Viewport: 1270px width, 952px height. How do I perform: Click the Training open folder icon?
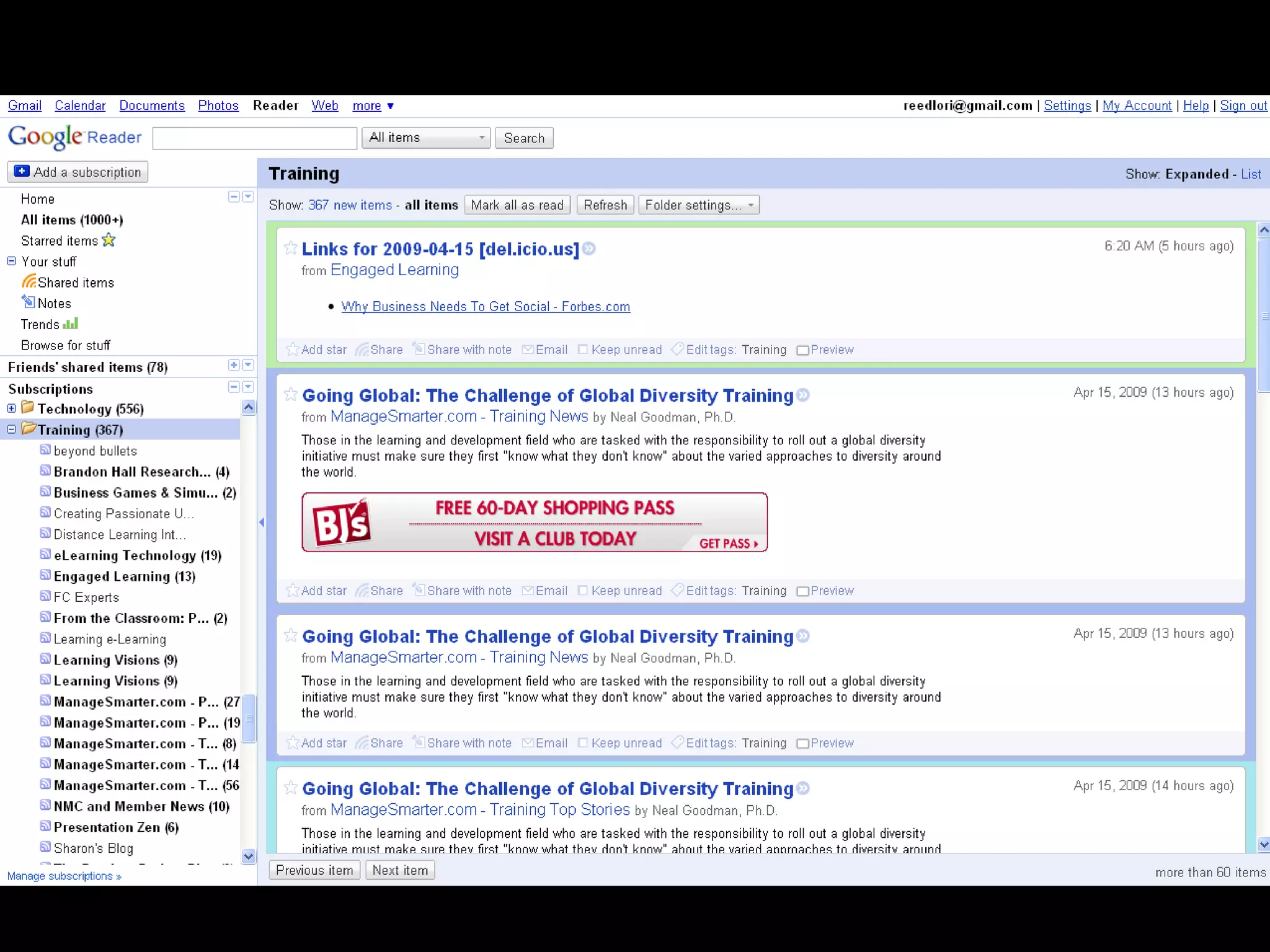tap(29, 429)
